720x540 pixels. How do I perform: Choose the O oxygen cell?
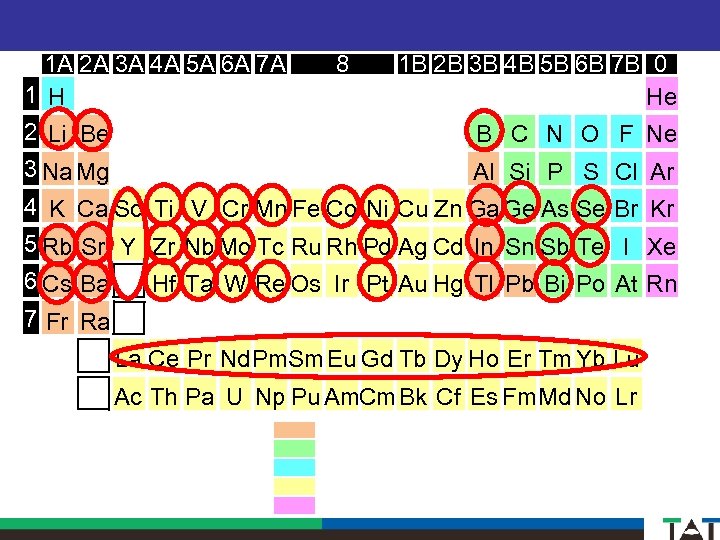[591, 131]
